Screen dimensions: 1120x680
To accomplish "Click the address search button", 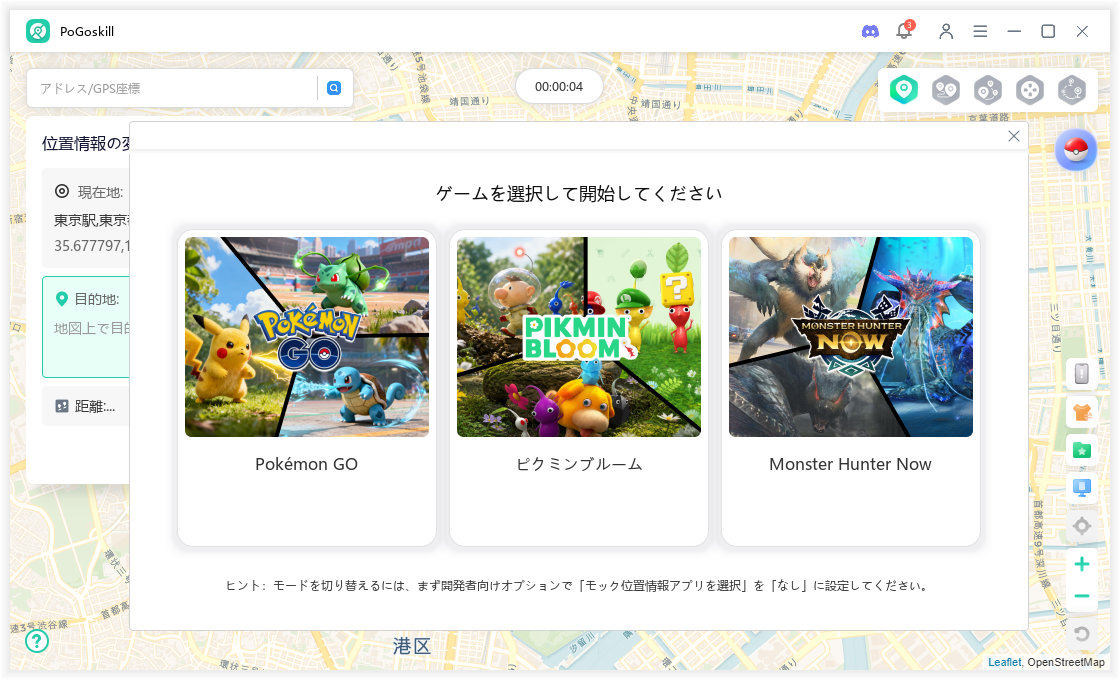I will (x=334, y=88).
